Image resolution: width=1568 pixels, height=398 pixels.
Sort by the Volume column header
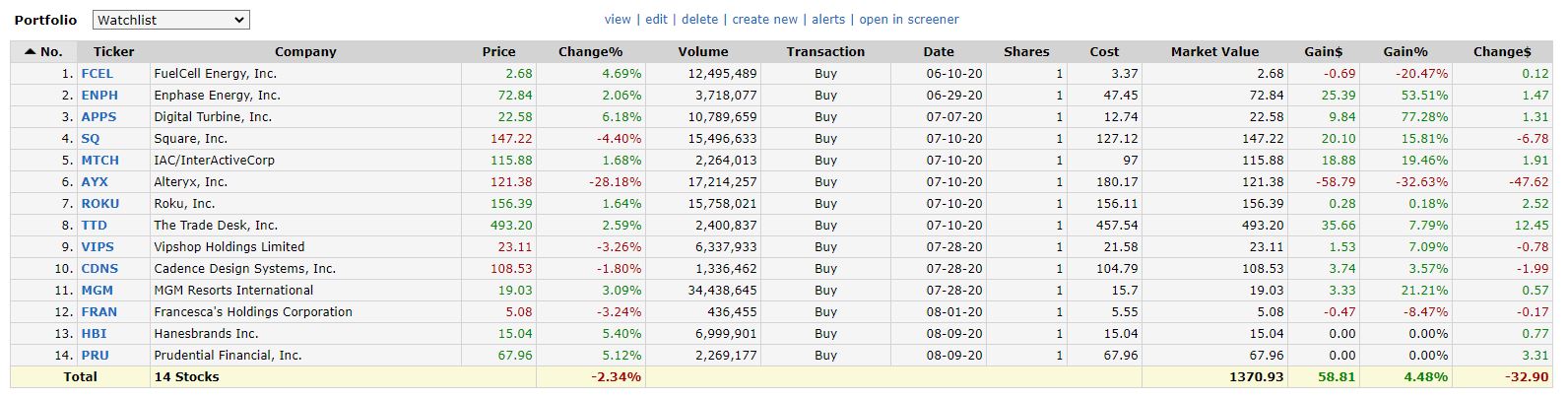coord(703,51)
